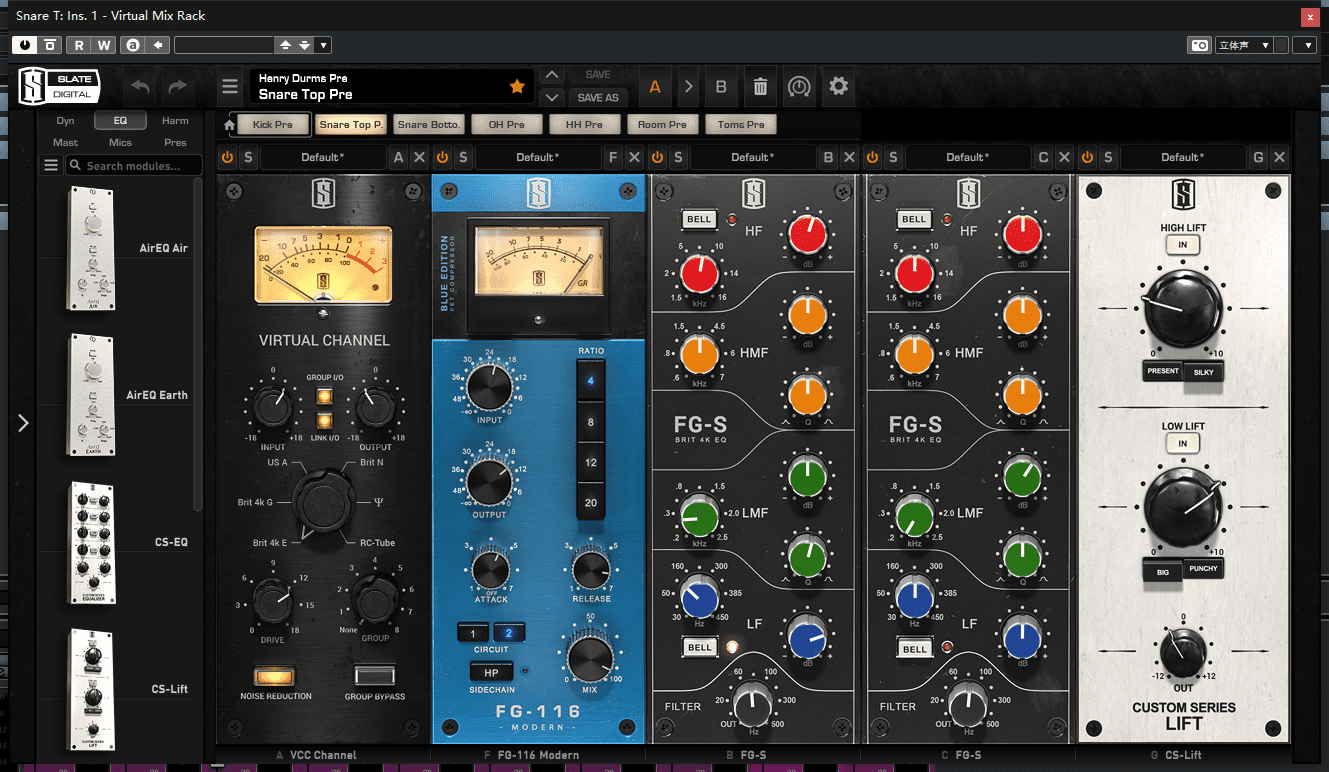Click the gauge meter icon
The image size is (1329, 772).
(798, 87)
